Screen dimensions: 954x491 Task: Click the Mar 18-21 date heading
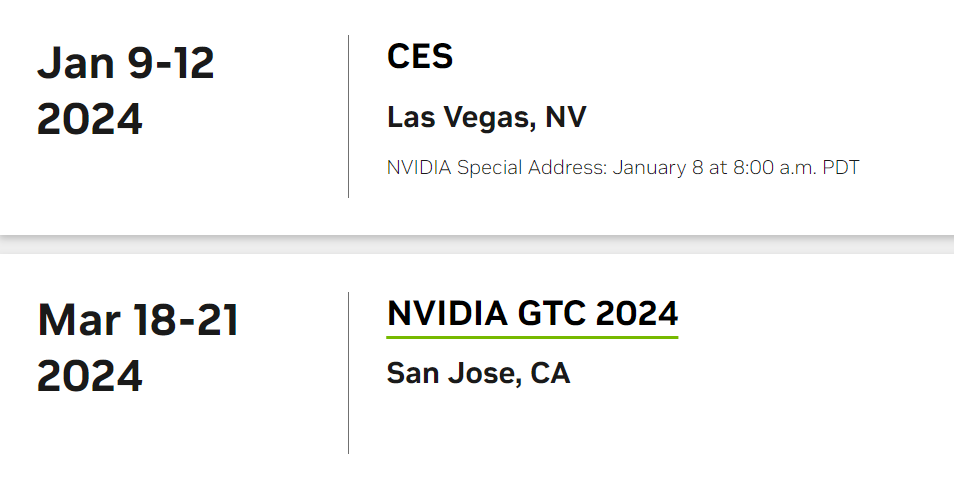[x=138, y=320]
